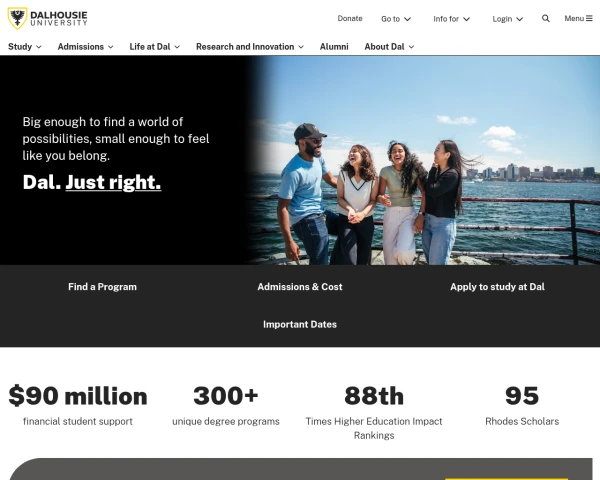Click the Donate link

click(350, 18)
